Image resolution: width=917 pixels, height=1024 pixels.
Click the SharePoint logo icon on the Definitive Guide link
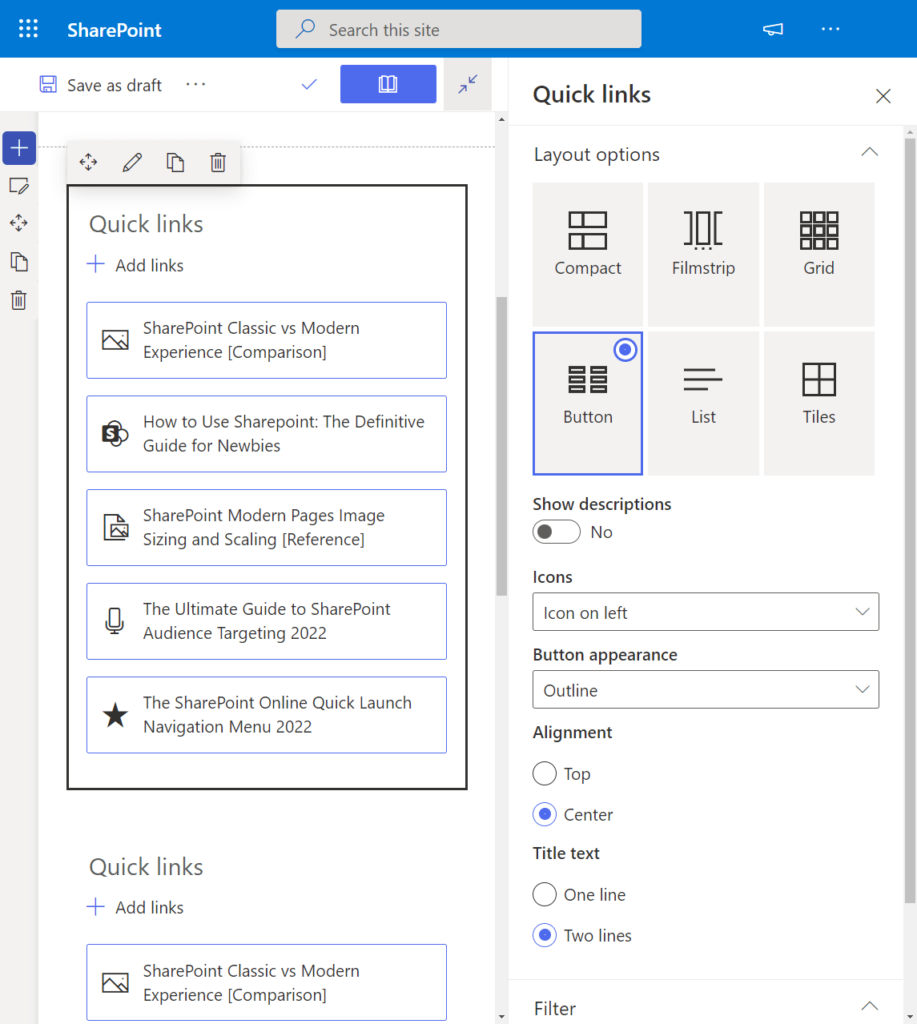click(x=116, y=434)
